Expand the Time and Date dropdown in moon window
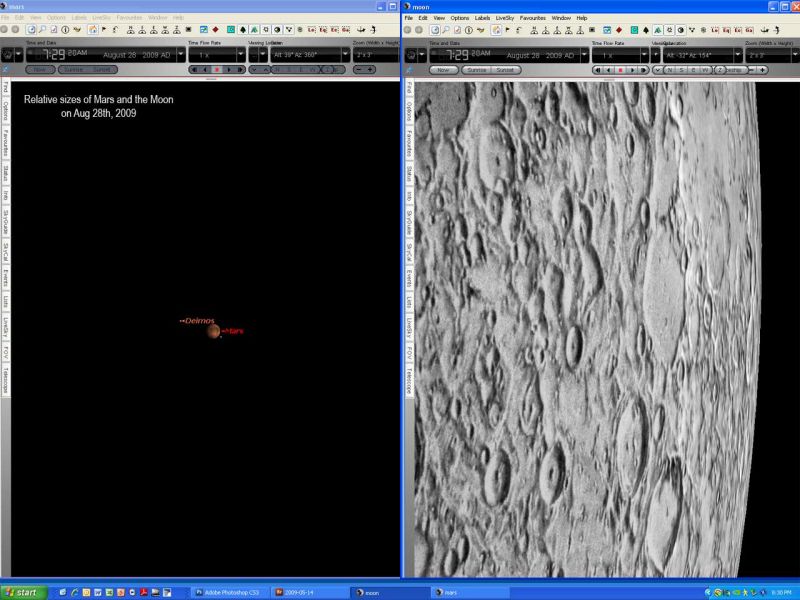This screenshot has height=600, width=800. (584, 55)
